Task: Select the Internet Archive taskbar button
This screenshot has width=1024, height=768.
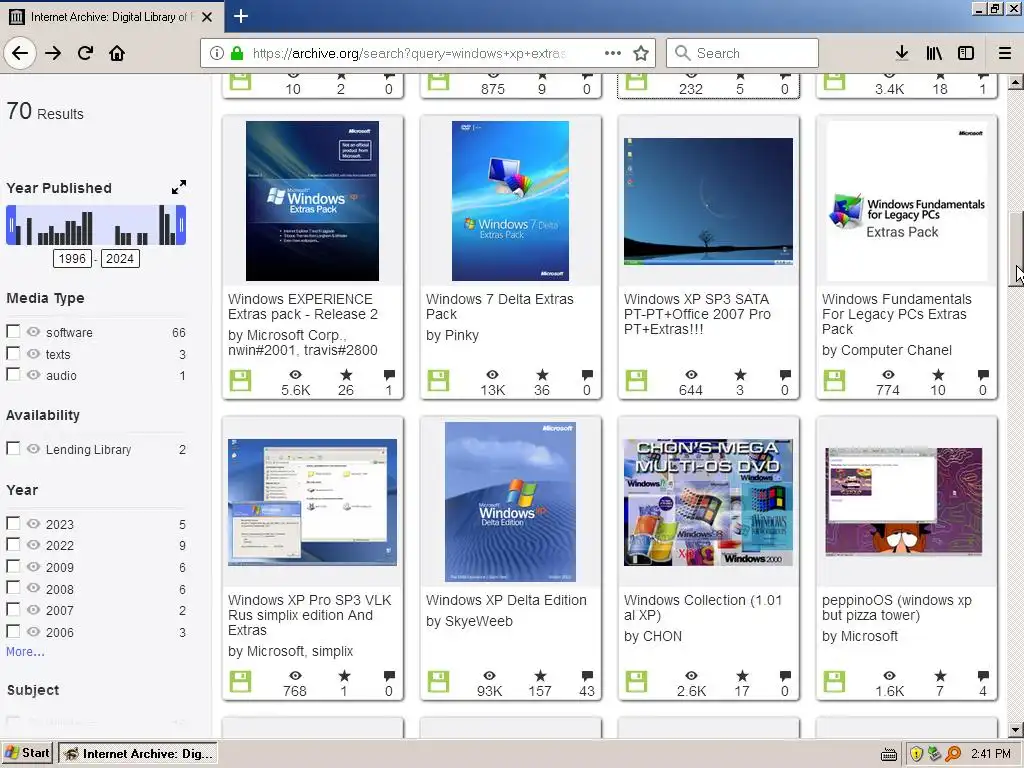Action: click(x=138, y=754)
